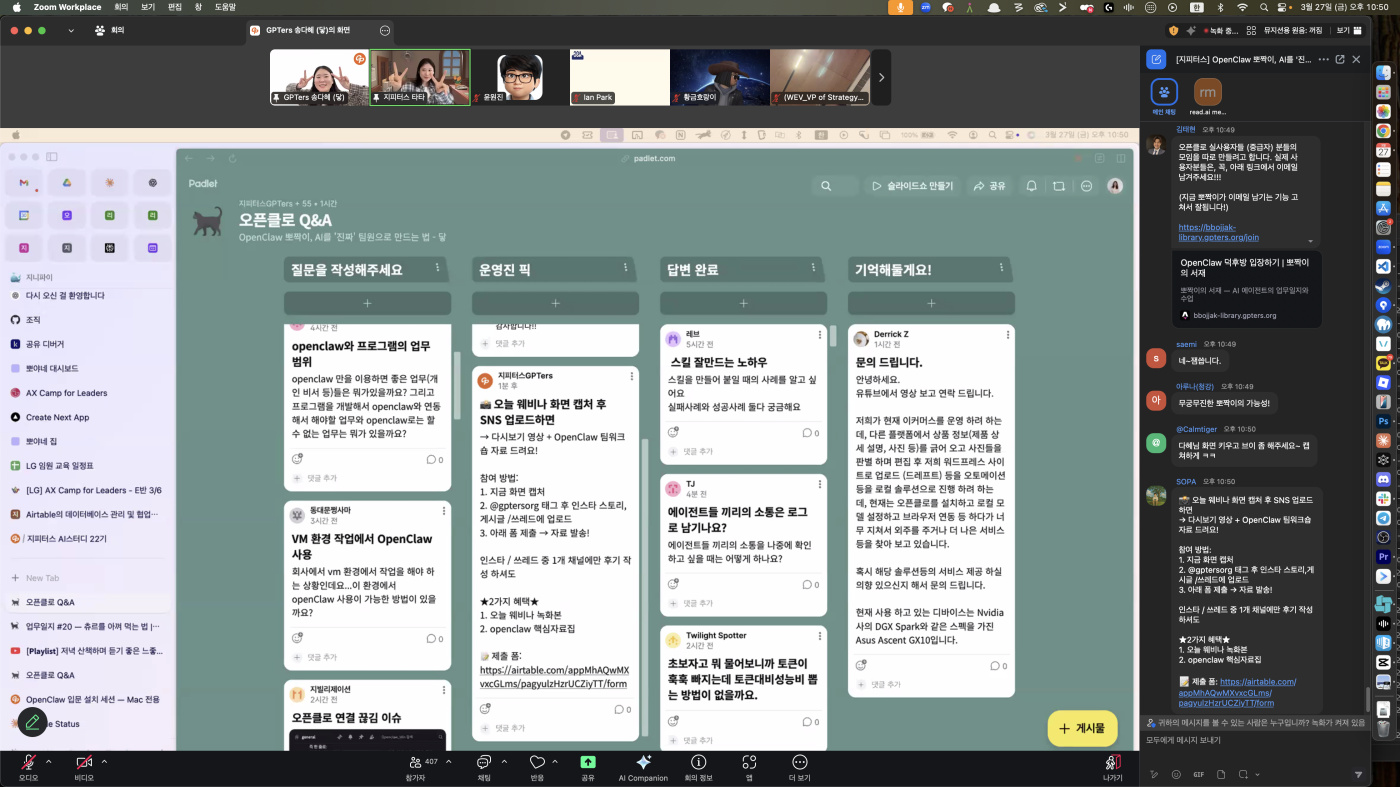This screenshot has width=1400, height=787.
Task: Open the 더 보기 more options icon
Action: point(799,763)
